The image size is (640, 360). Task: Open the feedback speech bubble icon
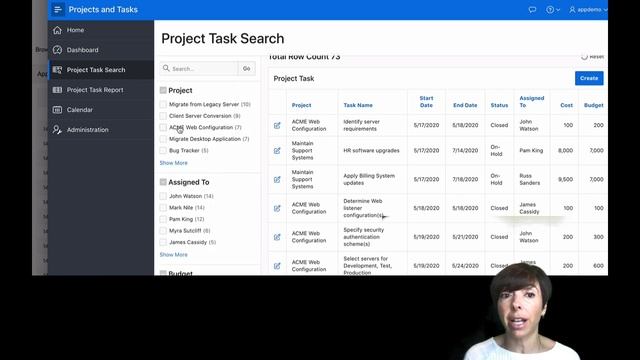(x=532, y=9)
